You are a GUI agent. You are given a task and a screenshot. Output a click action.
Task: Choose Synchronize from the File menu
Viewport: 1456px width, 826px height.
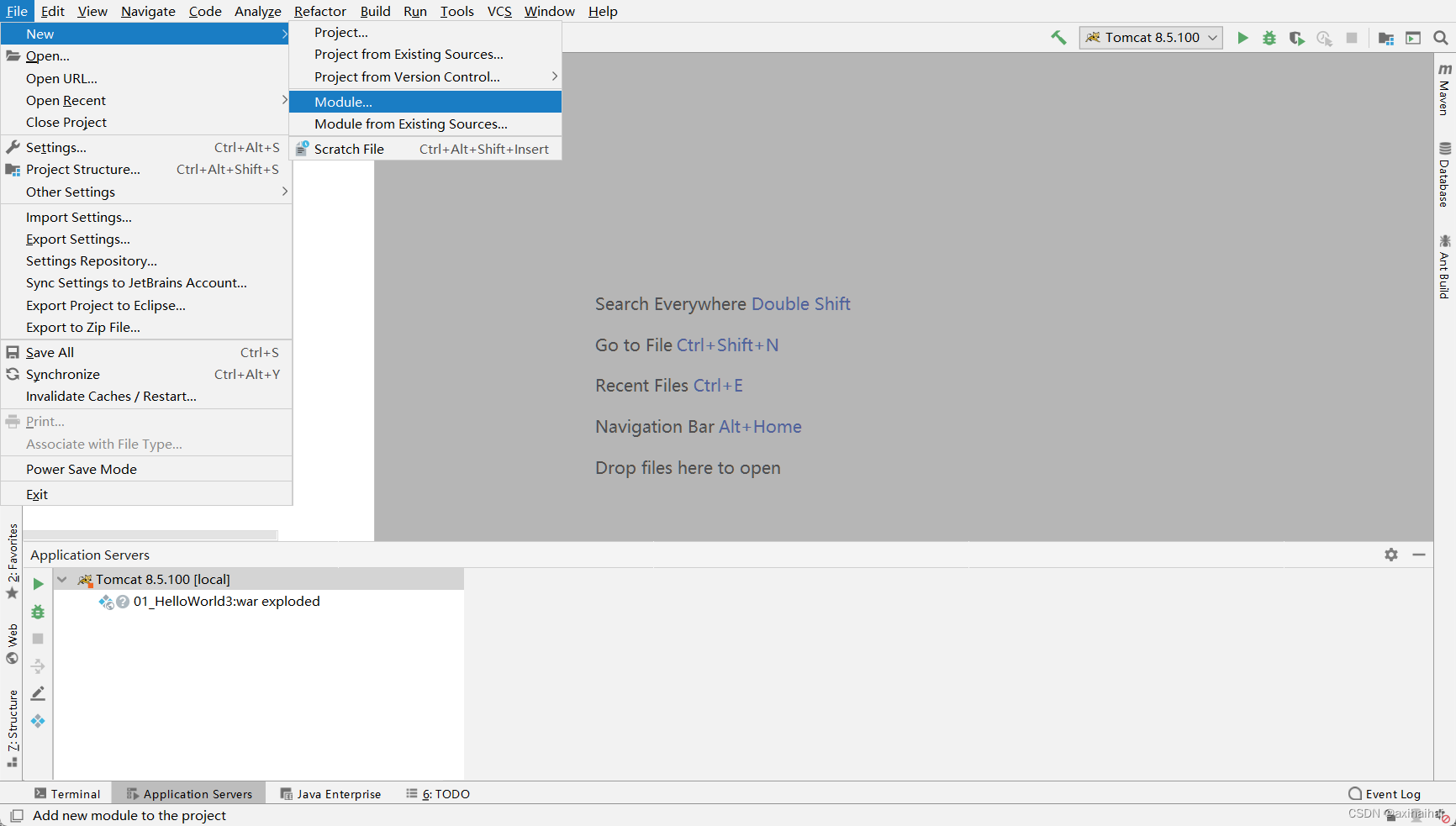coord(146,374)
